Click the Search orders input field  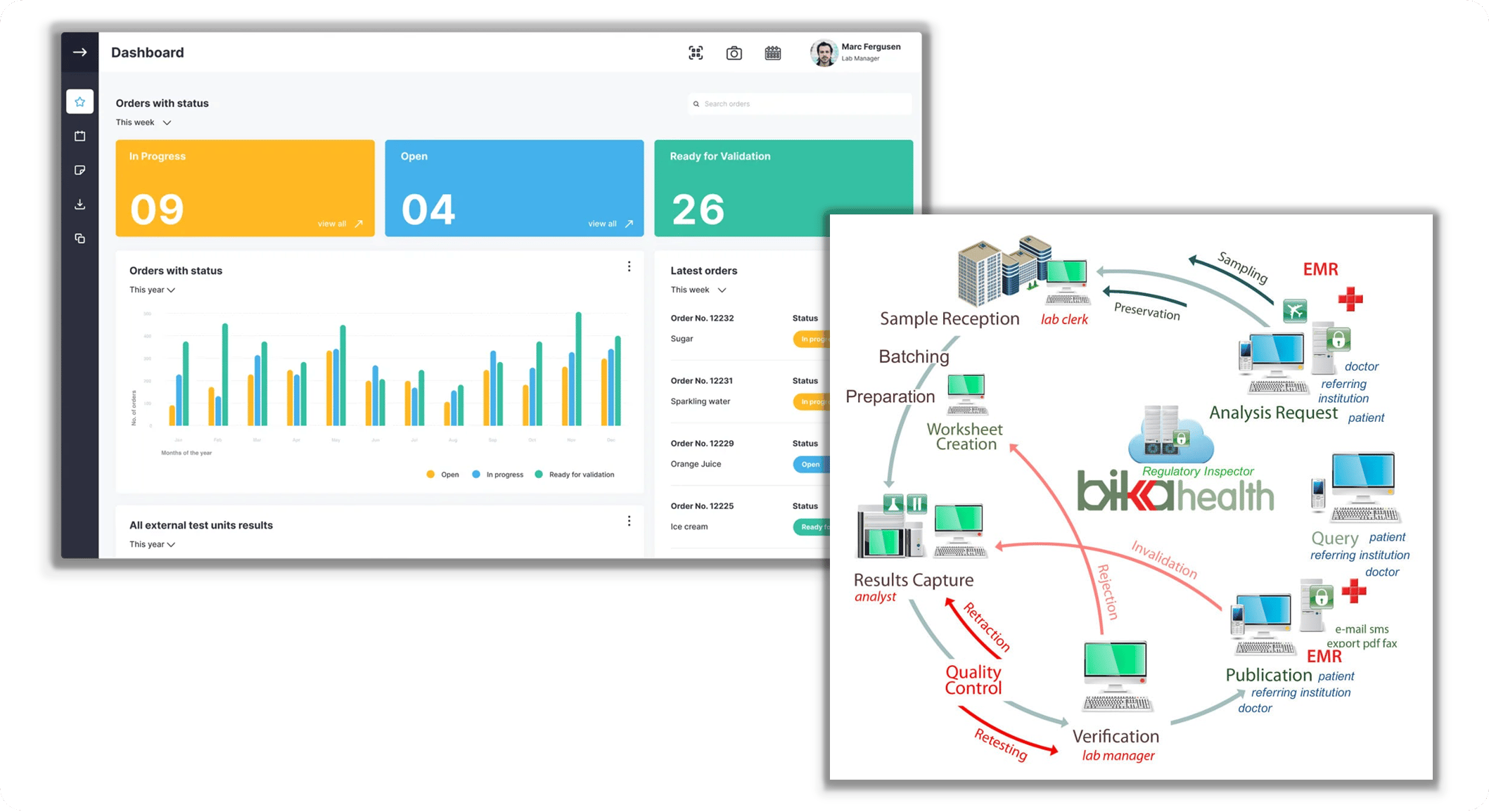802,104
